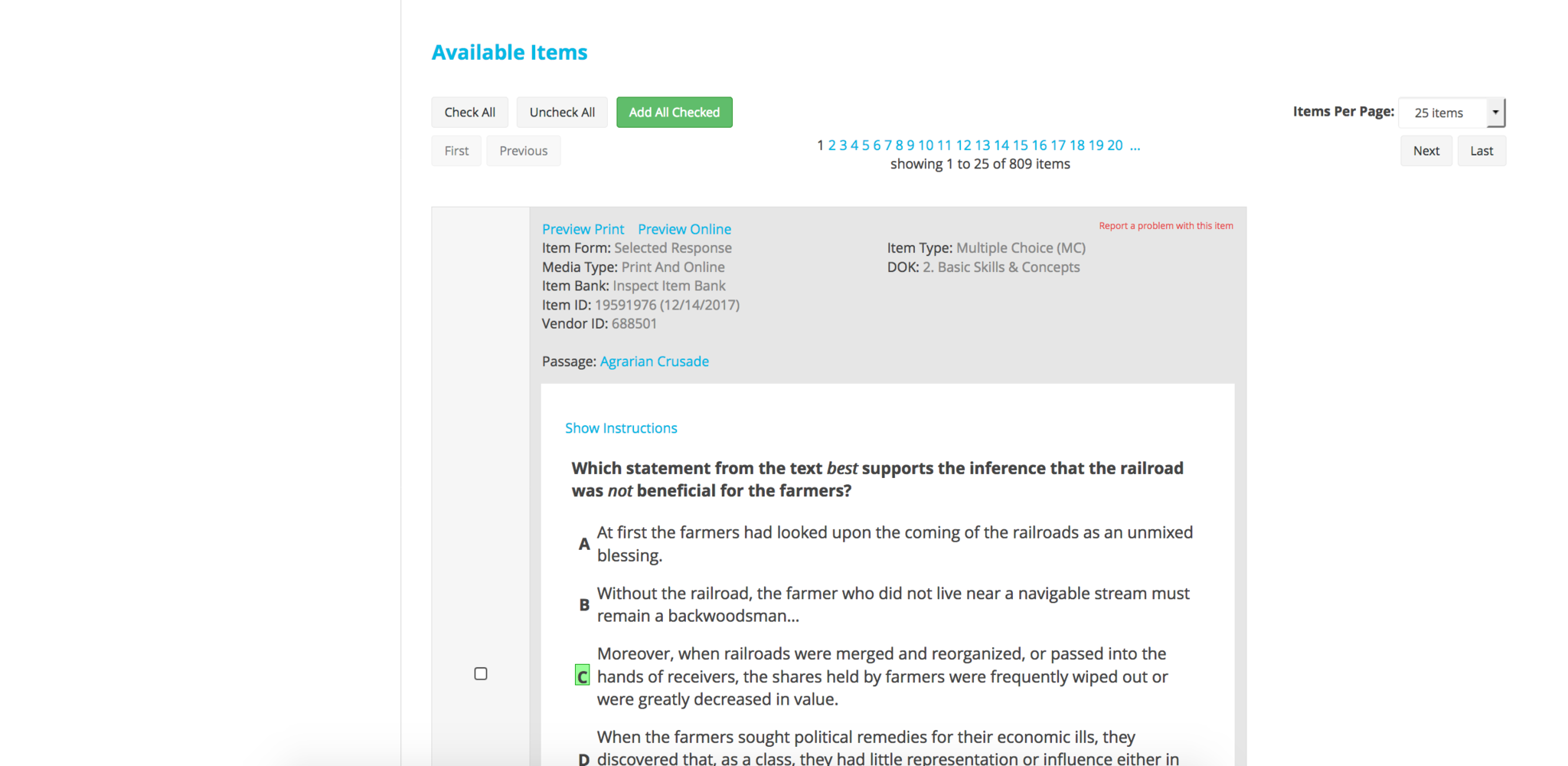This screenshot has width=1568, height=766.
Task: Go to page 2 in pagination
Action: coord(831,146)
